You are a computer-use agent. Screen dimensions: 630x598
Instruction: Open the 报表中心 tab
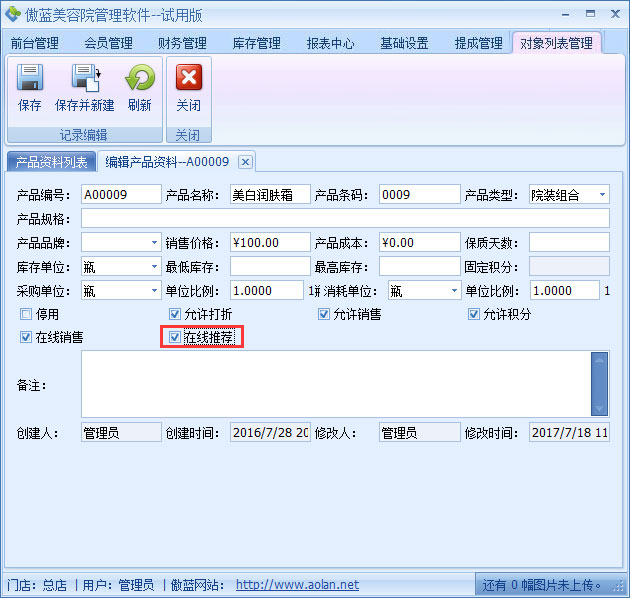click(331, 43)
